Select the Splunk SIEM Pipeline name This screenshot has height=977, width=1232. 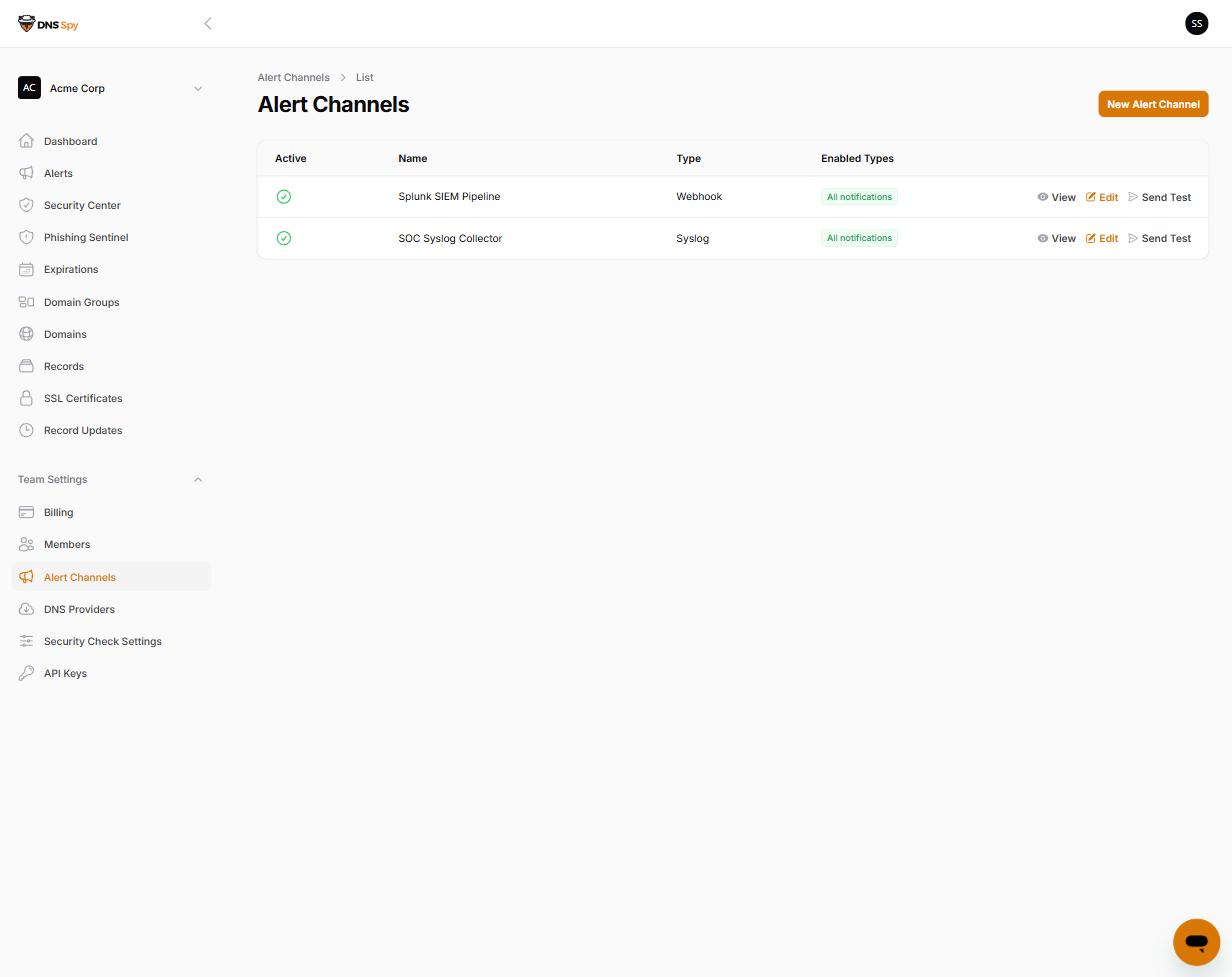coord(449,196)
